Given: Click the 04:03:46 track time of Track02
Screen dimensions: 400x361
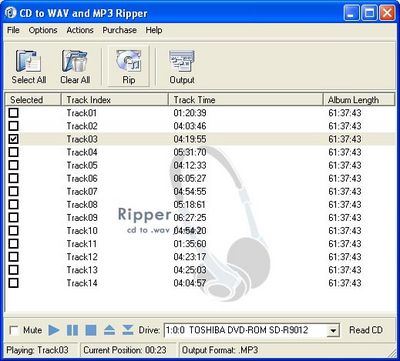Looking at the screenshot, I should click(190, 126).
